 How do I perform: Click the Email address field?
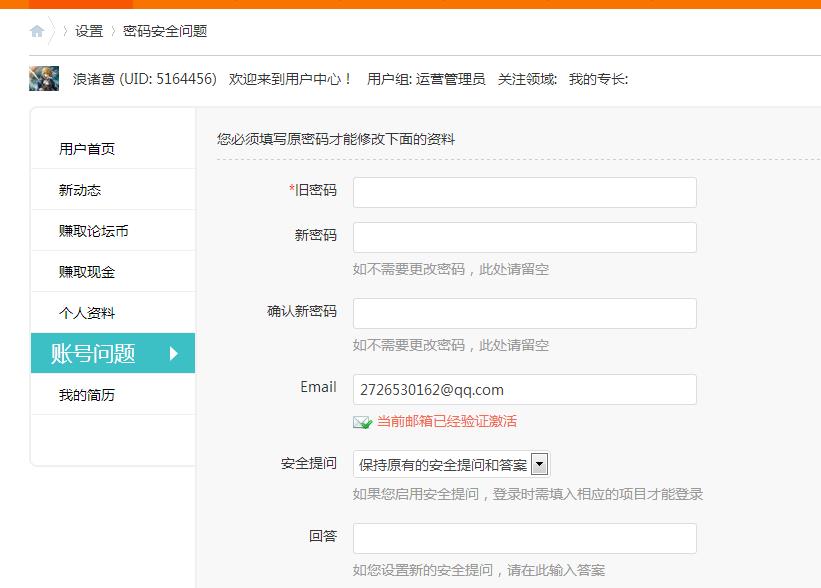(524, 389)
